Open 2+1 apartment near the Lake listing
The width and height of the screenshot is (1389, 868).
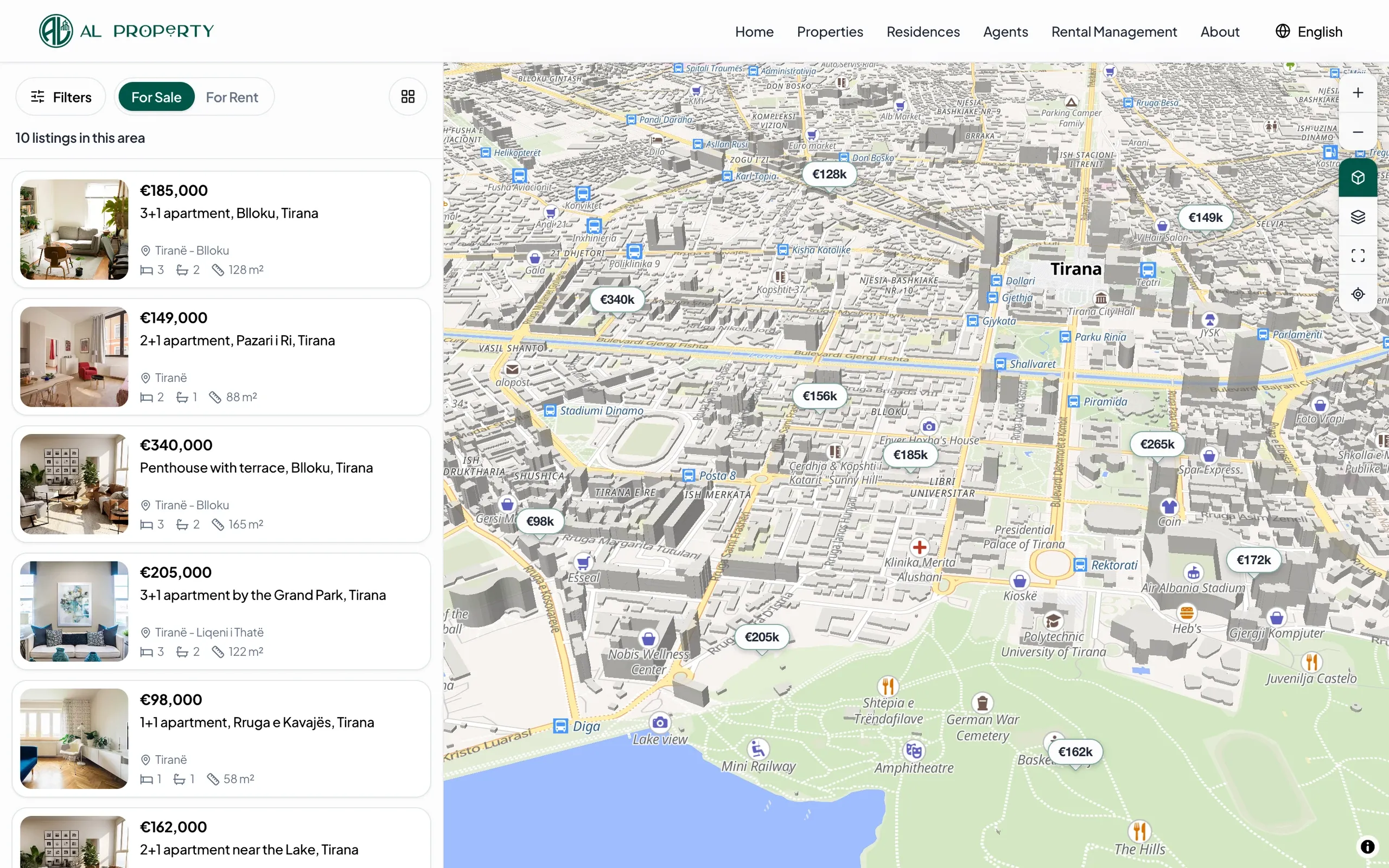221,838
